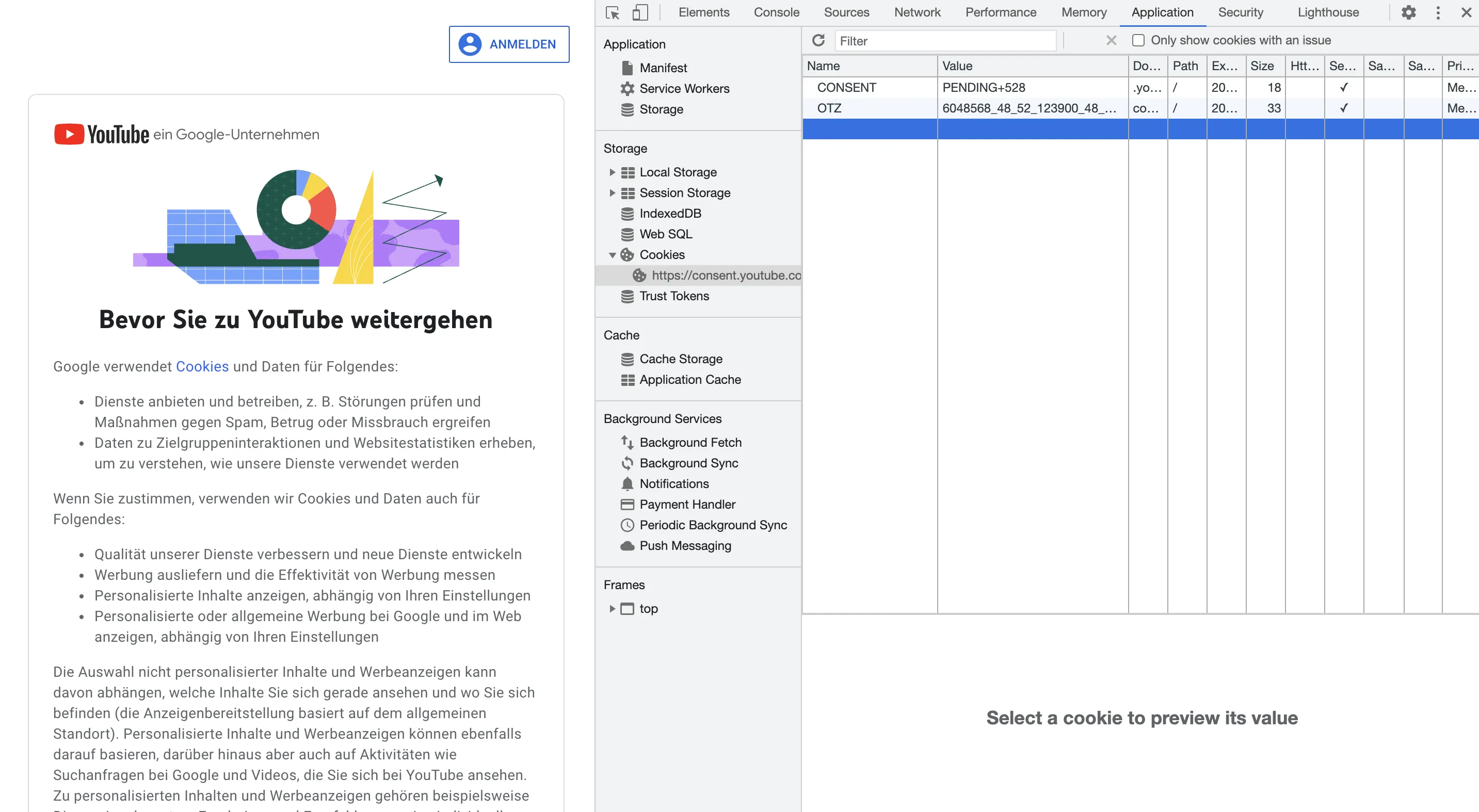Click into the cookie Filter field

coord(944,41)
